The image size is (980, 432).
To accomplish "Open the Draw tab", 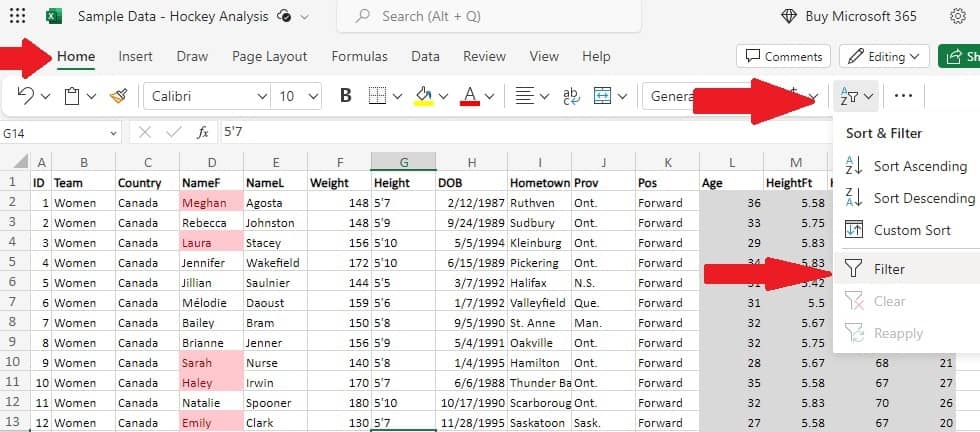I will 192,56.
